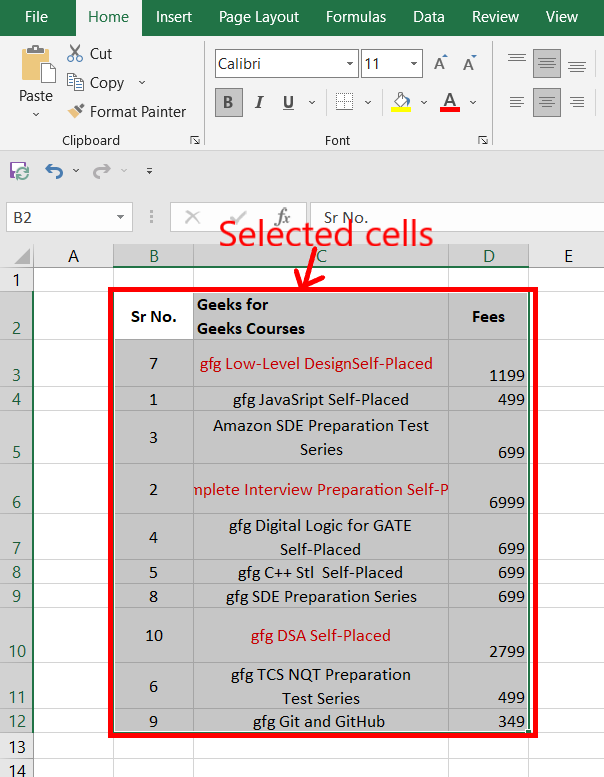
Task: Select column B header
Action: [154, 256]
